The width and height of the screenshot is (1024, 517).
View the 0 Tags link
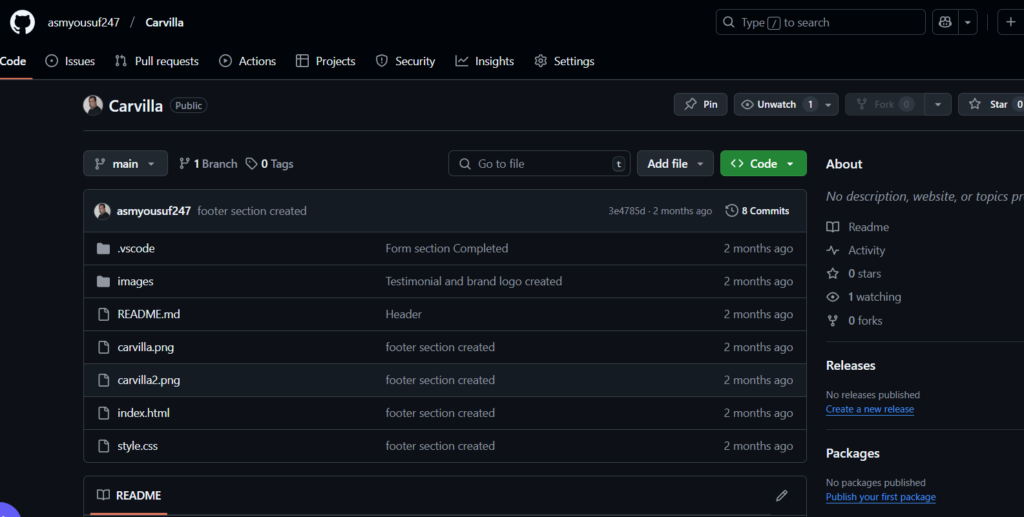coord(269,164)
